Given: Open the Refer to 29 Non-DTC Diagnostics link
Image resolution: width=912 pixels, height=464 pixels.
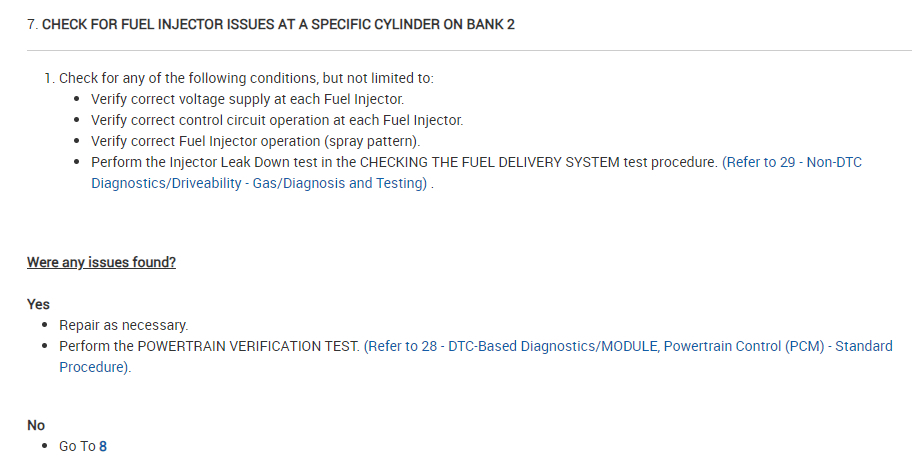Looking at the screenshot, I should coord(791,162).
